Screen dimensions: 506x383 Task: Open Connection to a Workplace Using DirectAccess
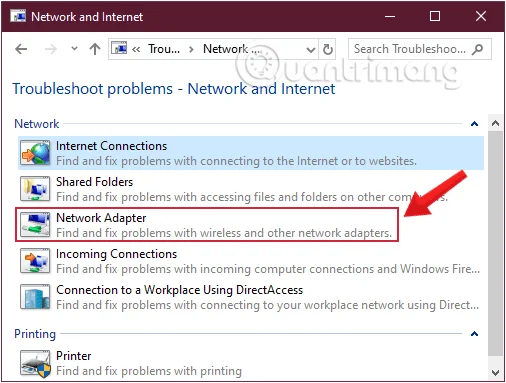pyautogui.click(x=251, y=297)
